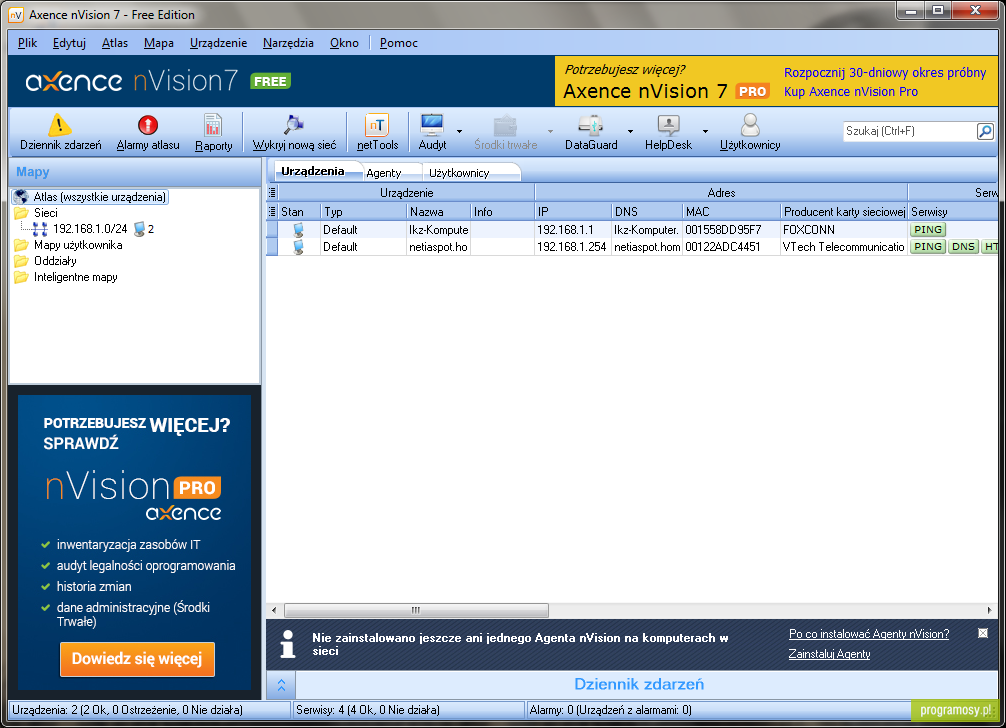Click the horizontal scrollbar thumb
This screenshot has height=728, width=1006.
[x=416, y=610]
